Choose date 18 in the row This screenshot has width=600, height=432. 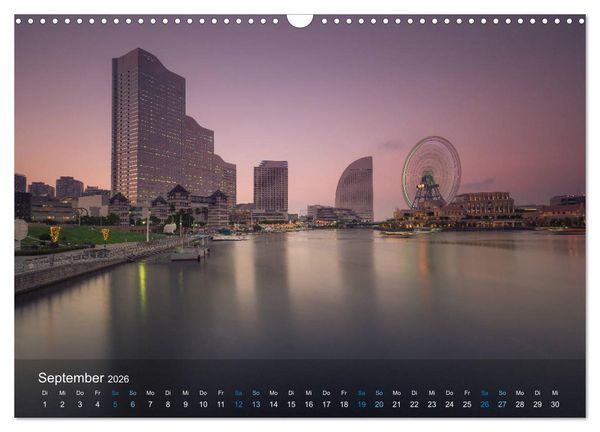[344, 404]
